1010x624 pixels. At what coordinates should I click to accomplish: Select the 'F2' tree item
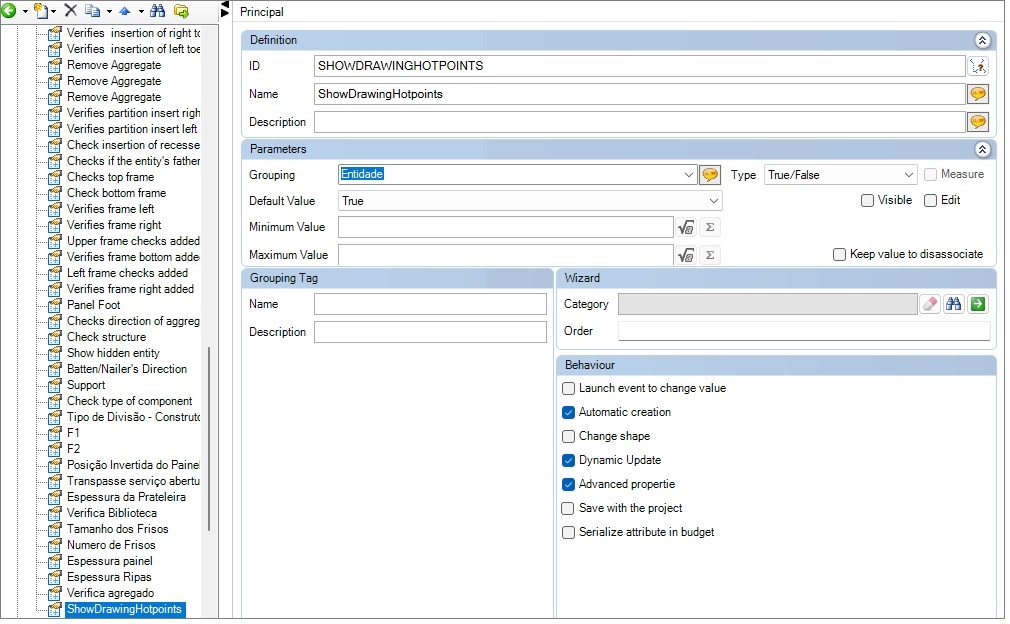click(73, 449)
